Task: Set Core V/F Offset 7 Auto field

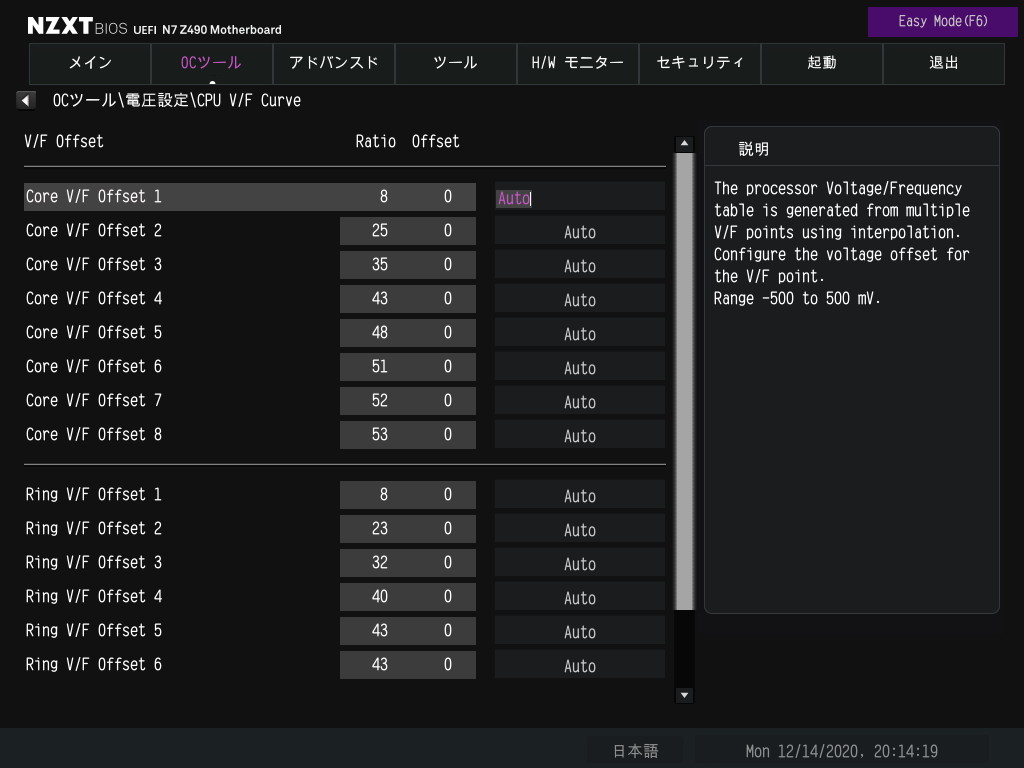Action: coord(579,402)
